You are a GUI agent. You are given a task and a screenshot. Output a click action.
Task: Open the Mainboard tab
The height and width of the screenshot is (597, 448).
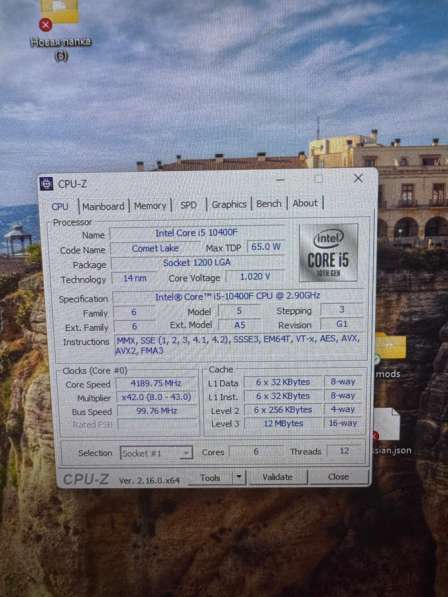103,206
